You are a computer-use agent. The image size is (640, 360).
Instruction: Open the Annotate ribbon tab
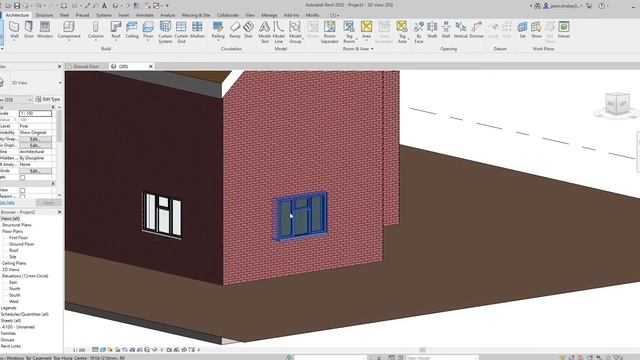144,15
